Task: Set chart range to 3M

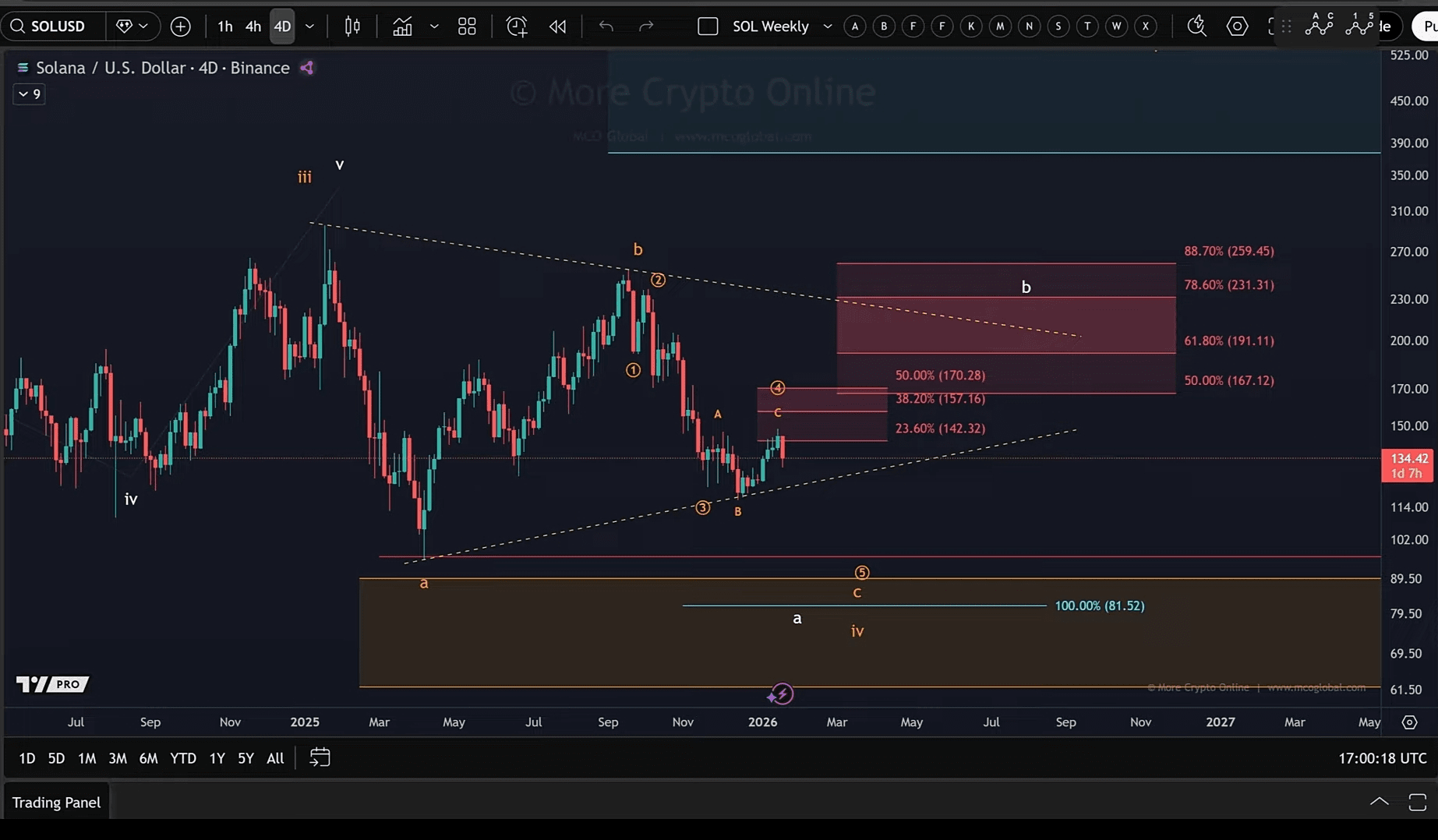Action: 118,758
